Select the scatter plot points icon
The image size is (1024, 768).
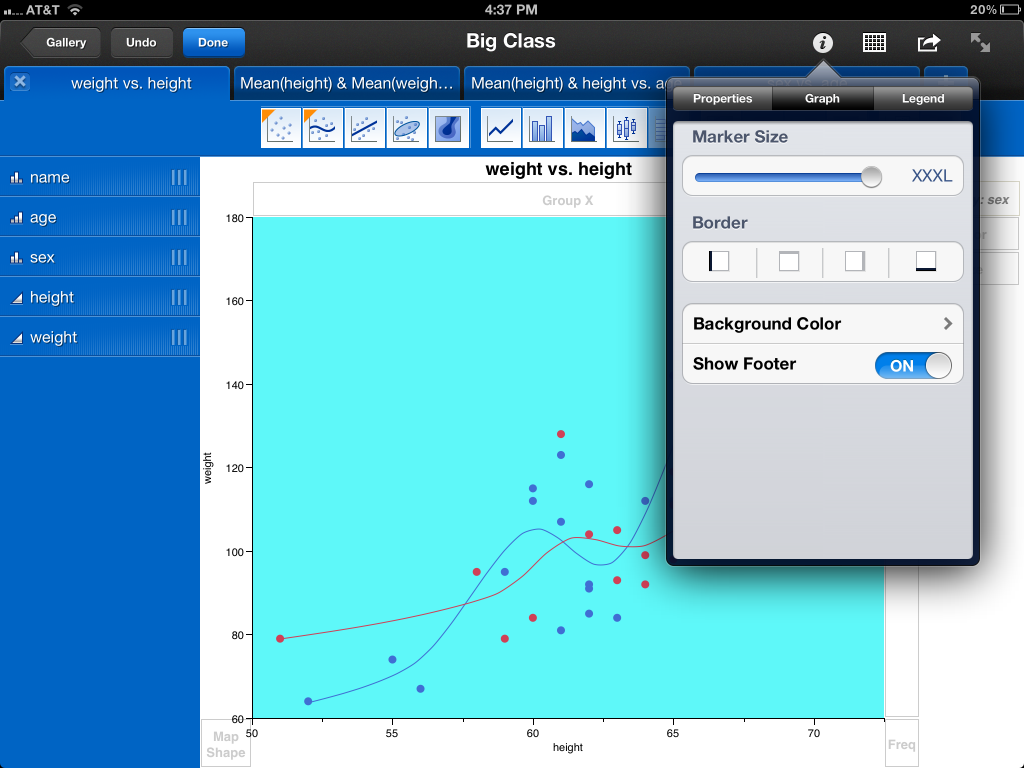coord(281,128)
